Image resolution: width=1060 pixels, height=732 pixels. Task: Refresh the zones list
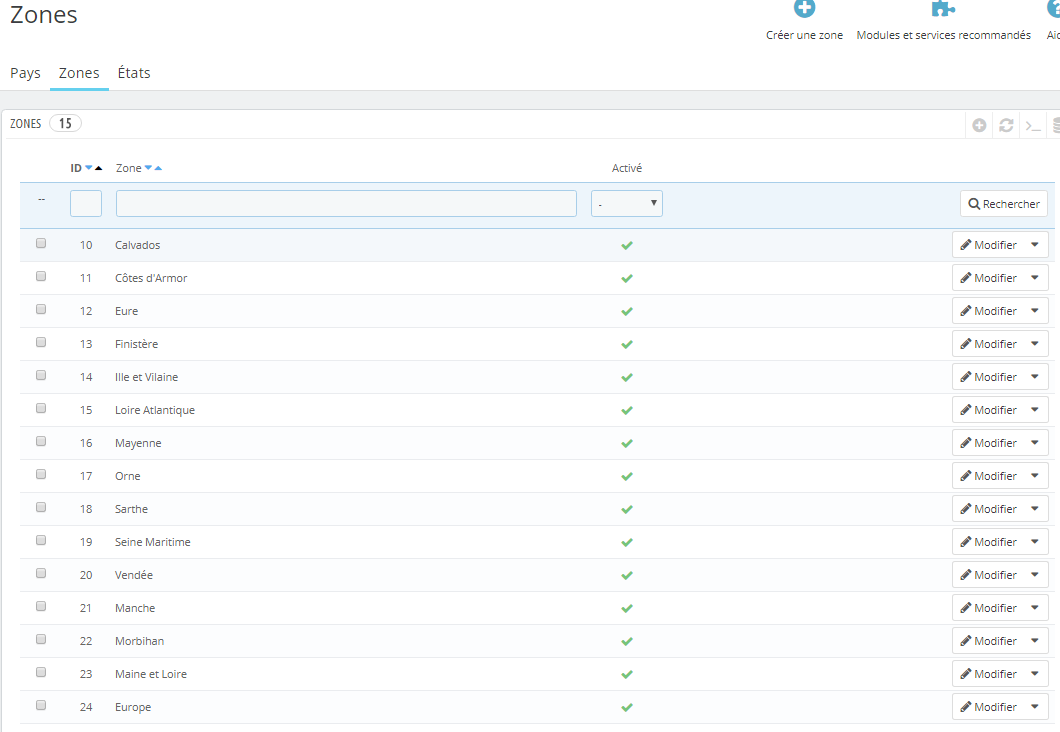[1006, 125]
